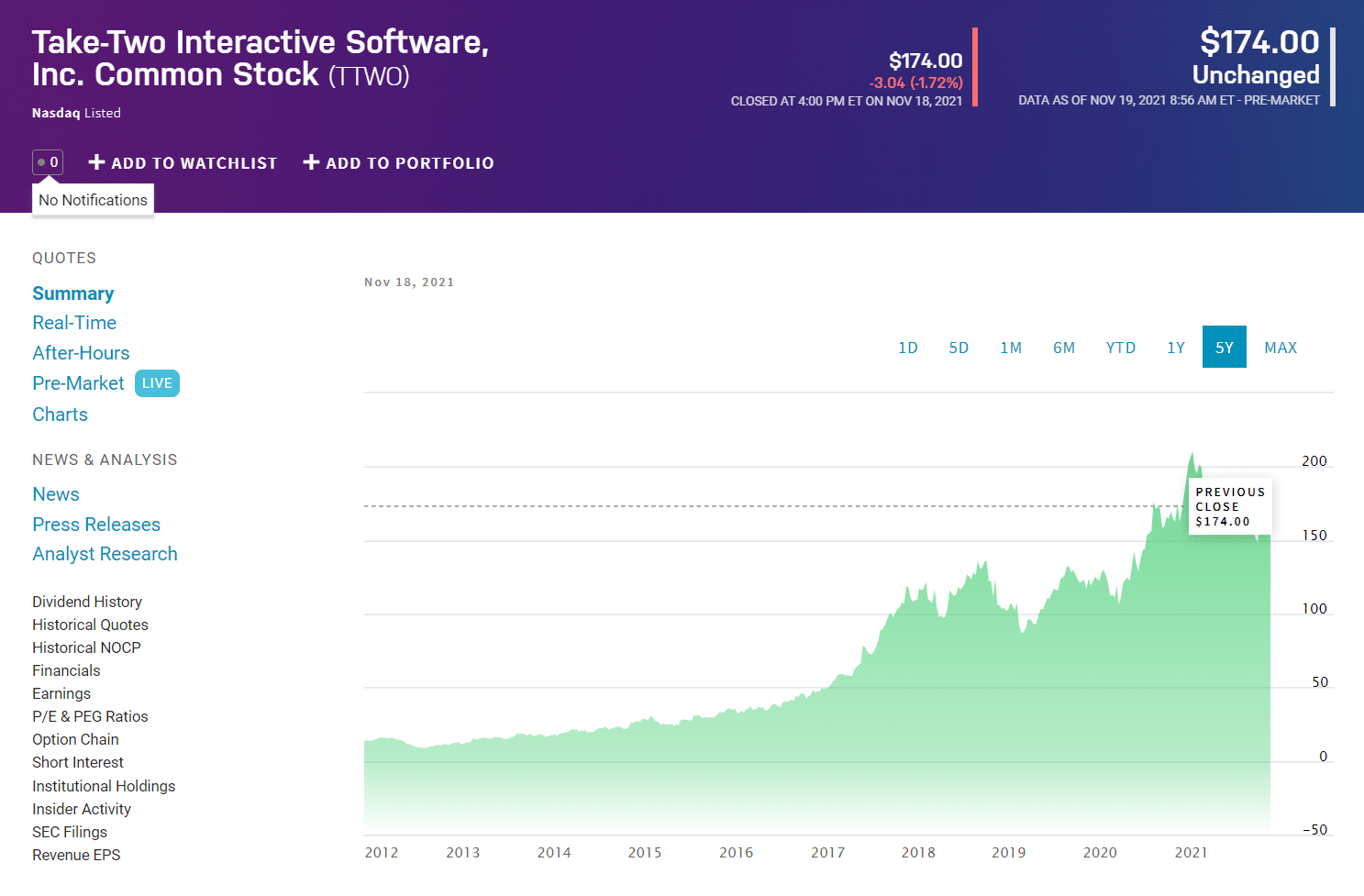Go to Financials
This screenshot has height=896, width=1364.
[x=66, y=670]
